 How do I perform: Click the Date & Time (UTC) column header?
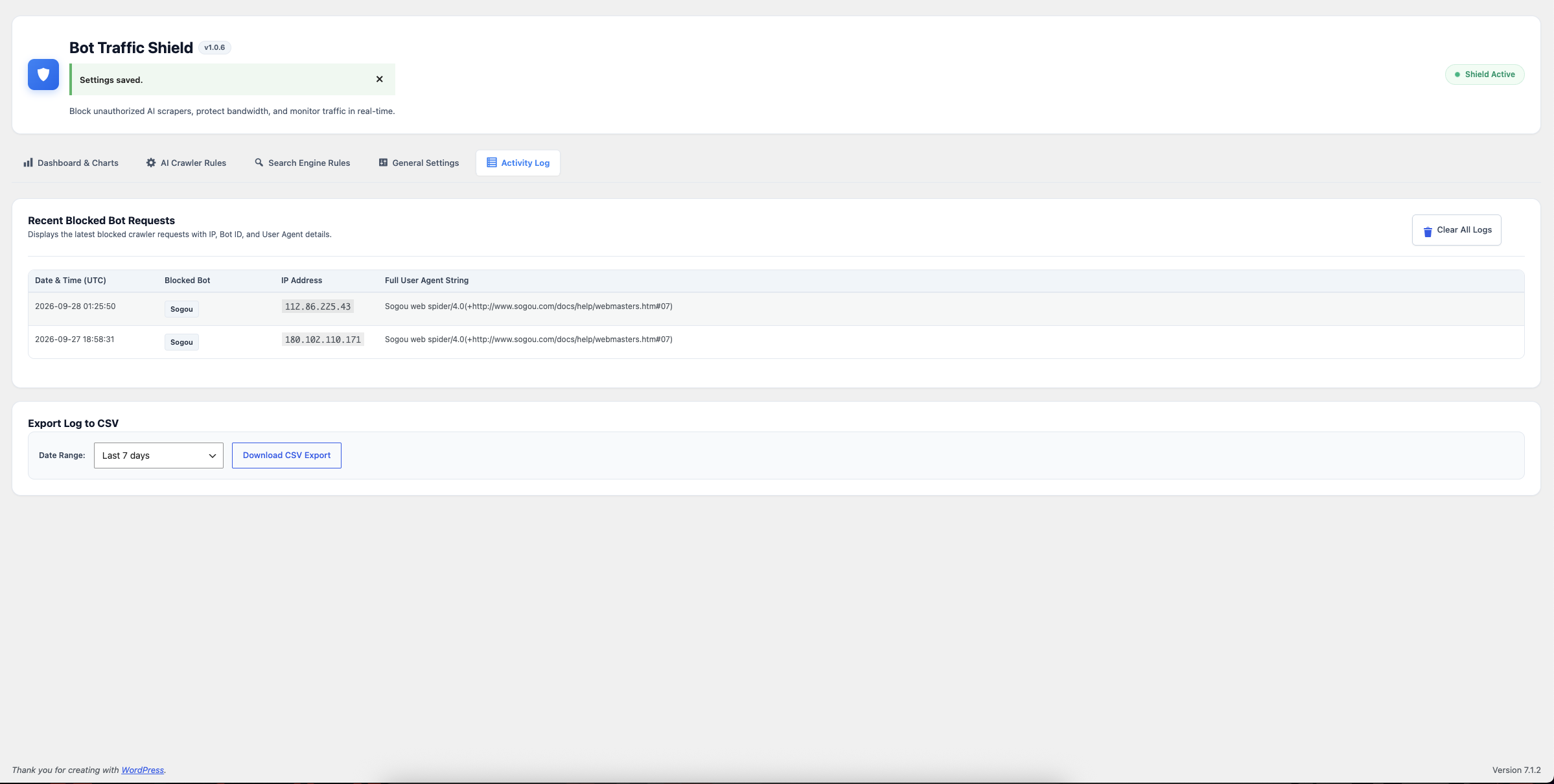point(71,281)
